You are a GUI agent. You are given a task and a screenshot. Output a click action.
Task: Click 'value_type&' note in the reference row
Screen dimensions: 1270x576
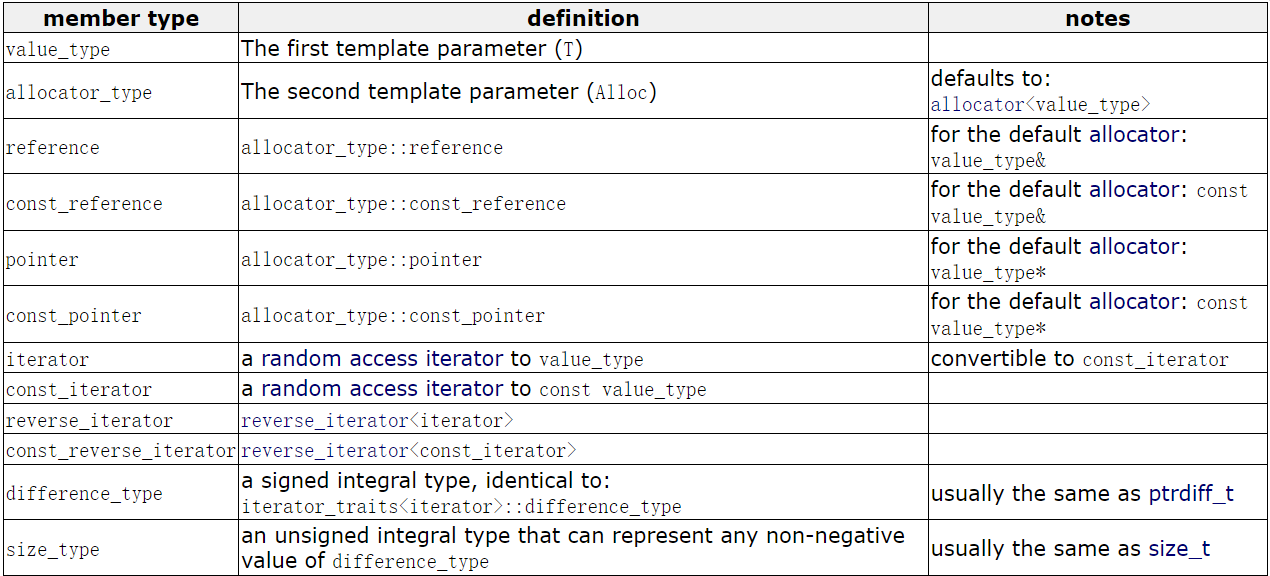pyautogui.click(x=989, y=161)
